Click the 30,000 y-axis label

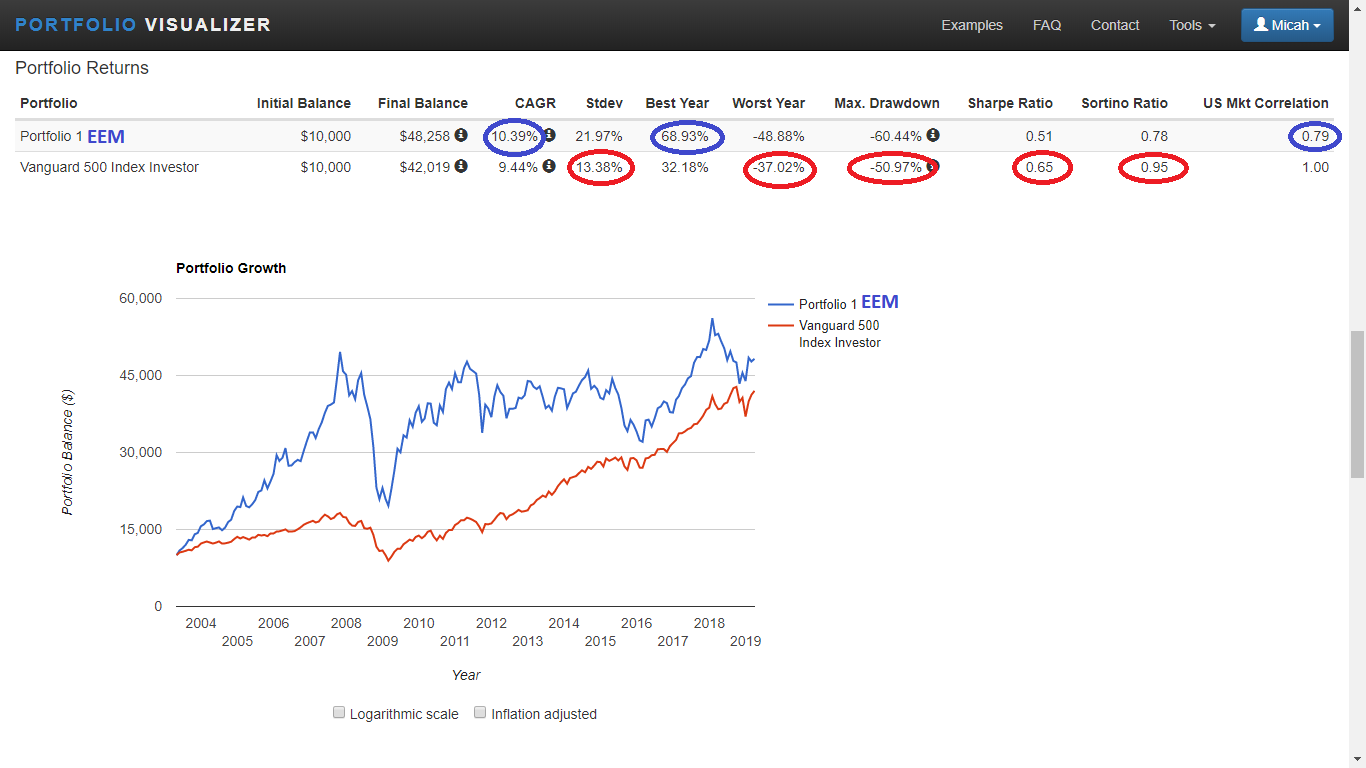click(141, 452)
